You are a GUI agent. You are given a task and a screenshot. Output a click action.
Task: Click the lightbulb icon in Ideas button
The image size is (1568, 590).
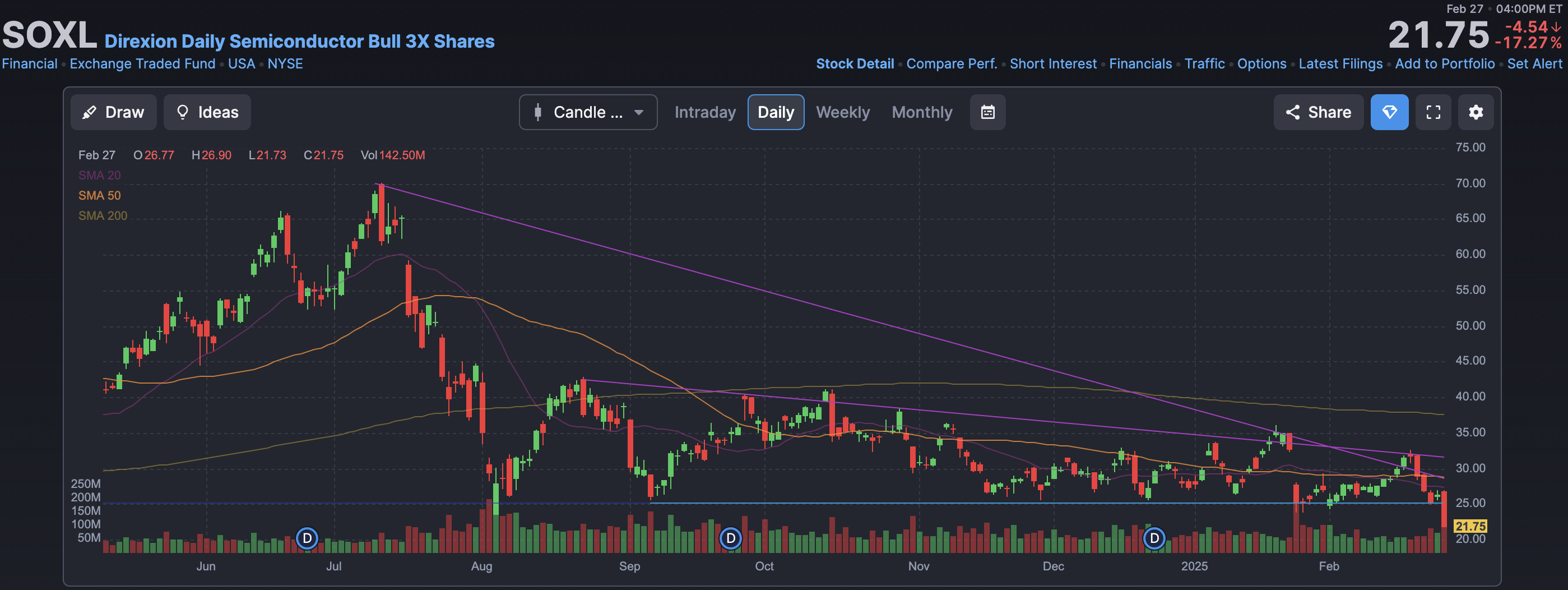(182, 112)
